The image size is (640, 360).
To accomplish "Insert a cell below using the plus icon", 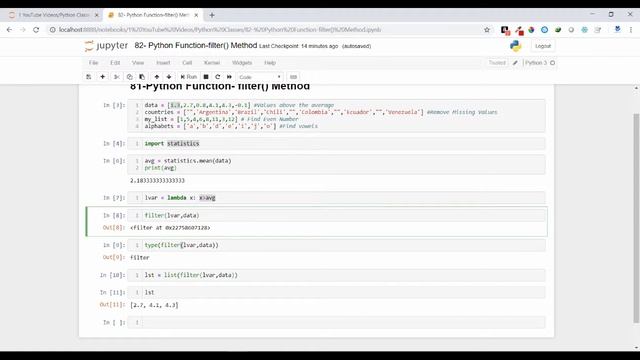I will [102, 77].
